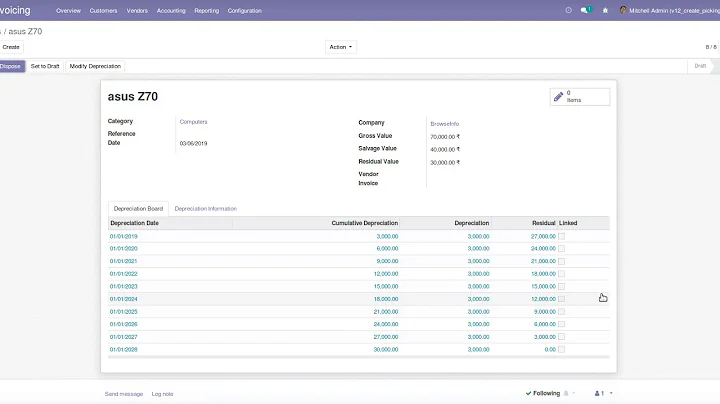The image size is (720, 404).
Task: Click the Dispose button
Action: (x=11, y=66)
